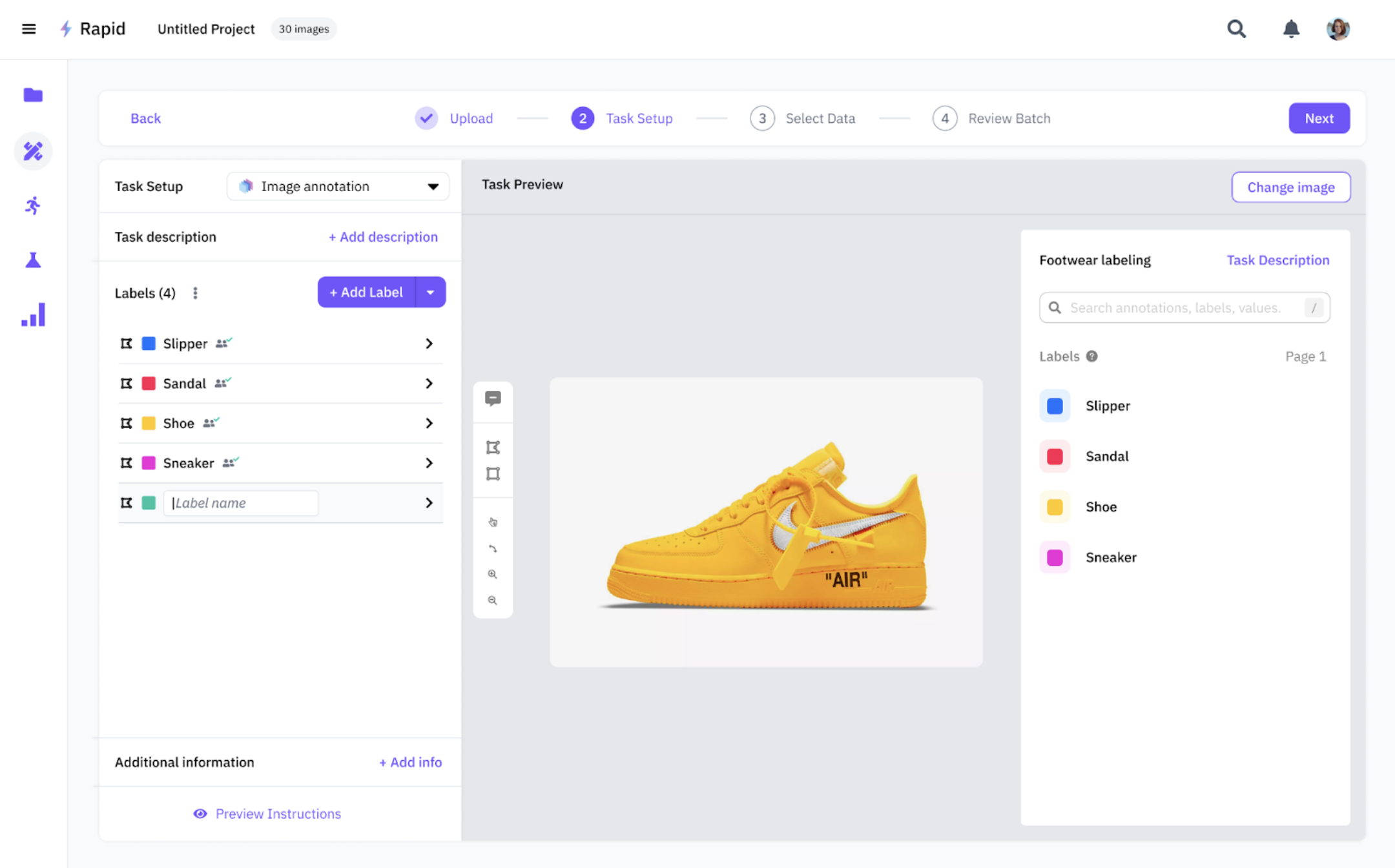The width and height of the screenshot is (1395, 868).
Task: Open the notifications bell
Action: pos(1290,28)
